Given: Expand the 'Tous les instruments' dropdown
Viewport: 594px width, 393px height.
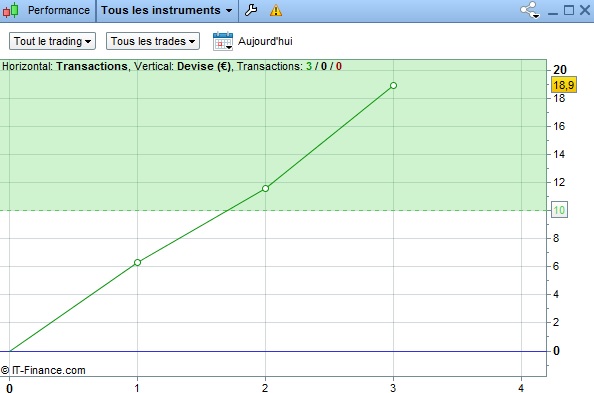Looking at the screenshot, I should pyautogui.click(x=167, y=10).
